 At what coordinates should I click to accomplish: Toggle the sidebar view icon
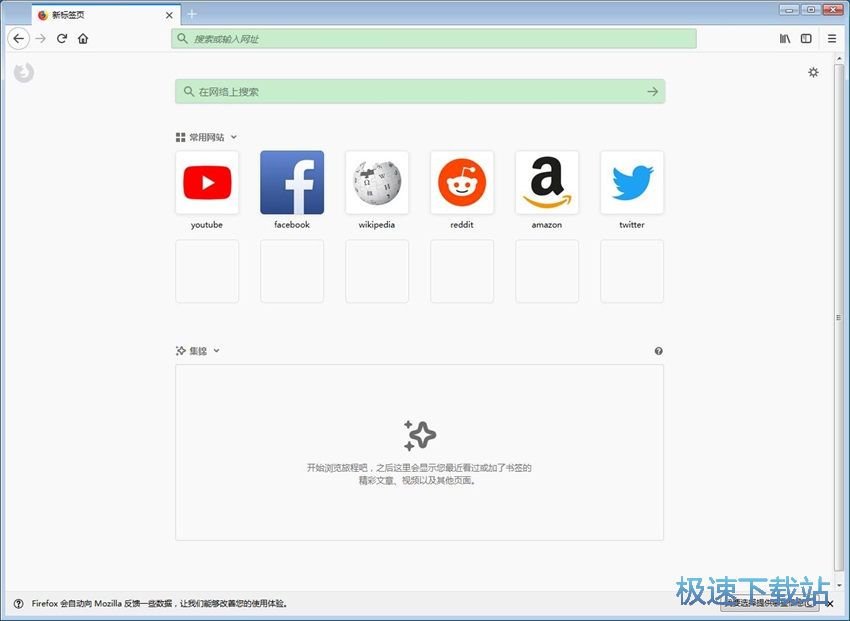(x=806, y=38)
